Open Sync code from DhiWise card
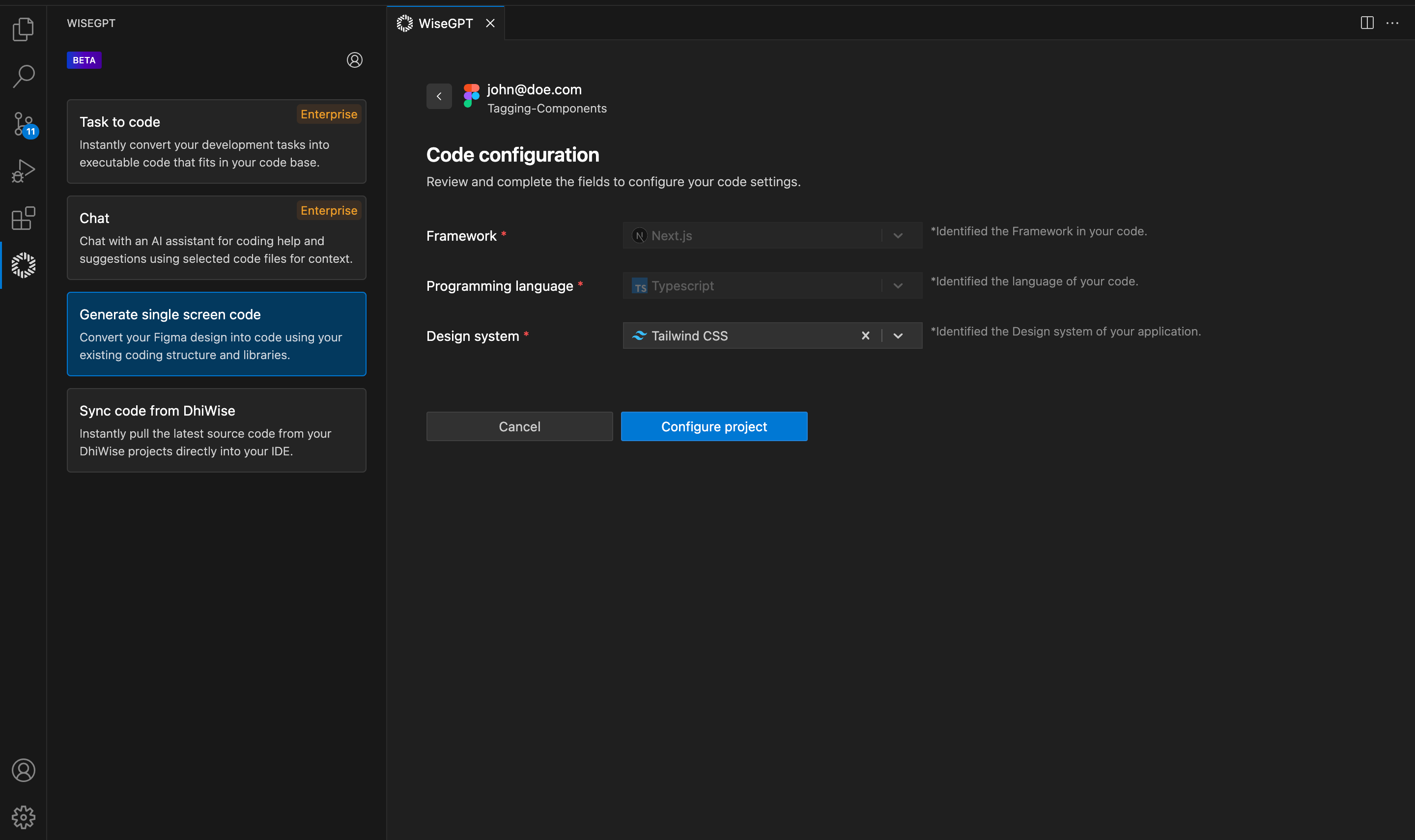Screen dimensions: 1415x840 [216, 430]
